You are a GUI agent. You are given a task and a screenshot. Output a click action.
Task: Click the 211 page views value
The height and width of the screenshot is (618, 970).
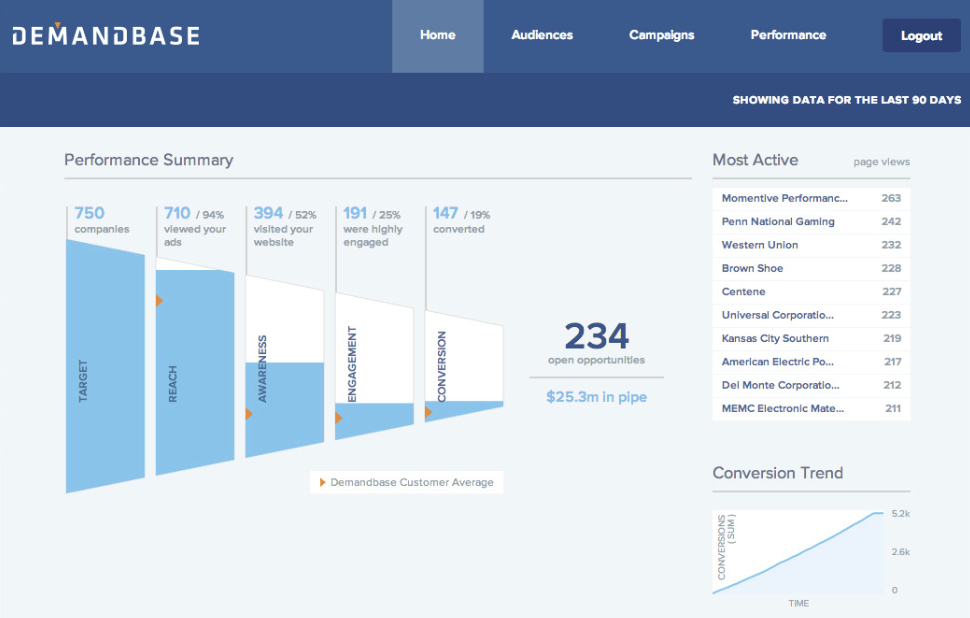click(893, 409)
